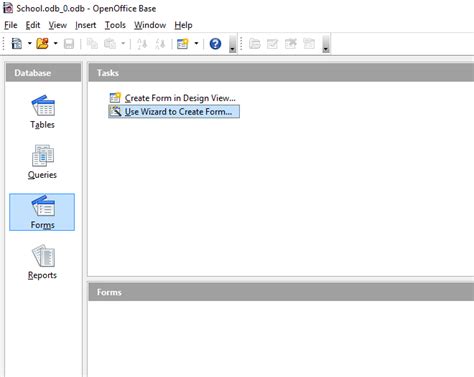Click the Edit object toolbar icon
The height and width of the screenshot is (377, 474).
tap(273, 44)
